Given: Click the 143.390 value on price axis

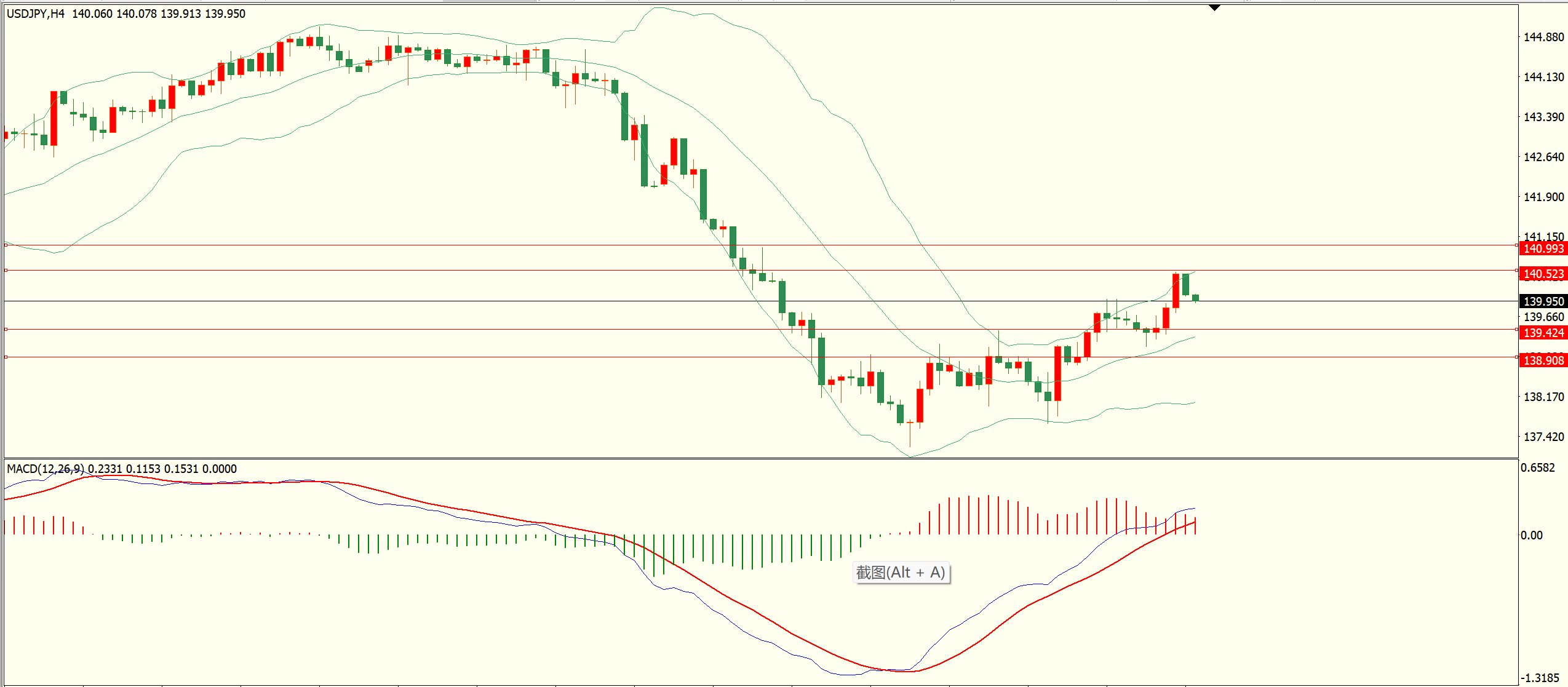Looking at the screenshot, I should tap(1543, 117).
